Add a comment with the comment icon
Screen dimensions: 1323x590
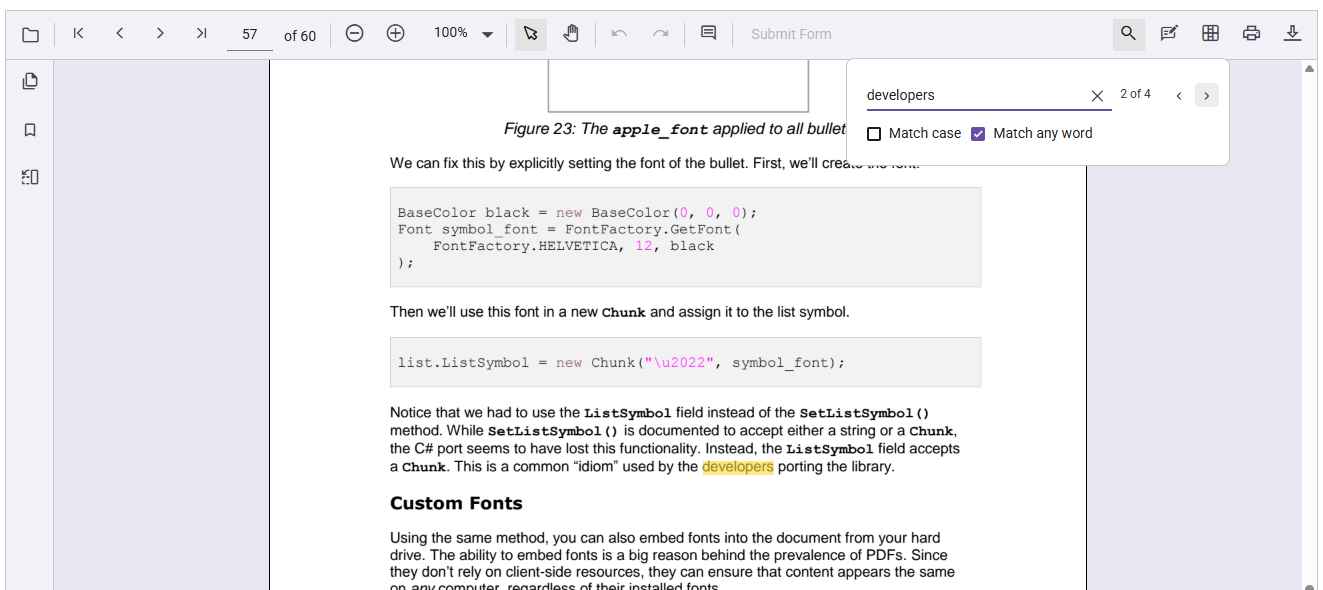708,34
